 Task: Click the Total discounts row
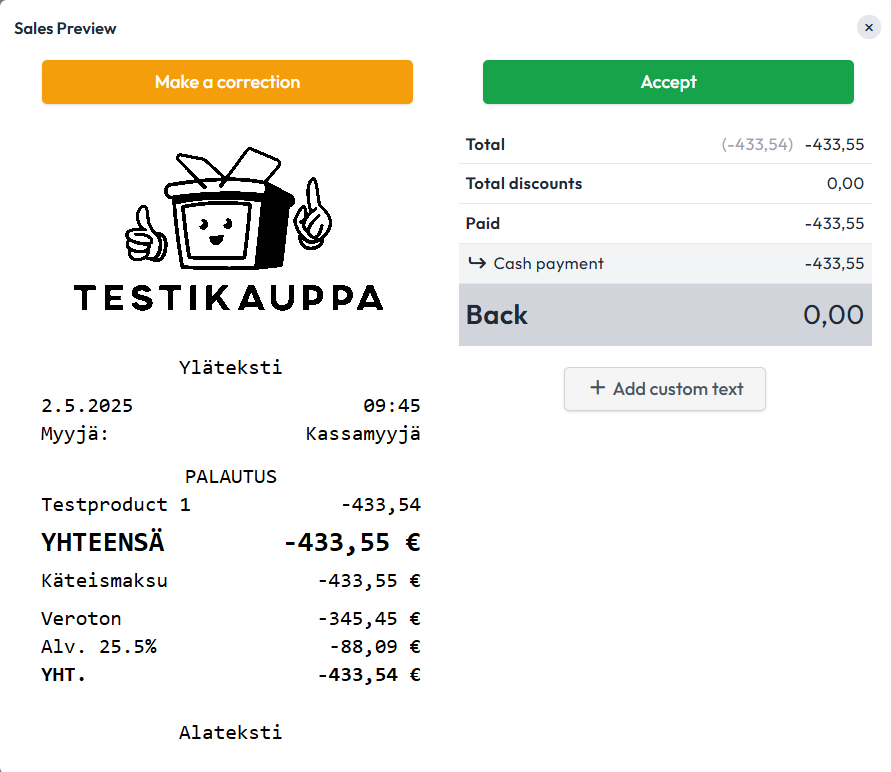665,183
